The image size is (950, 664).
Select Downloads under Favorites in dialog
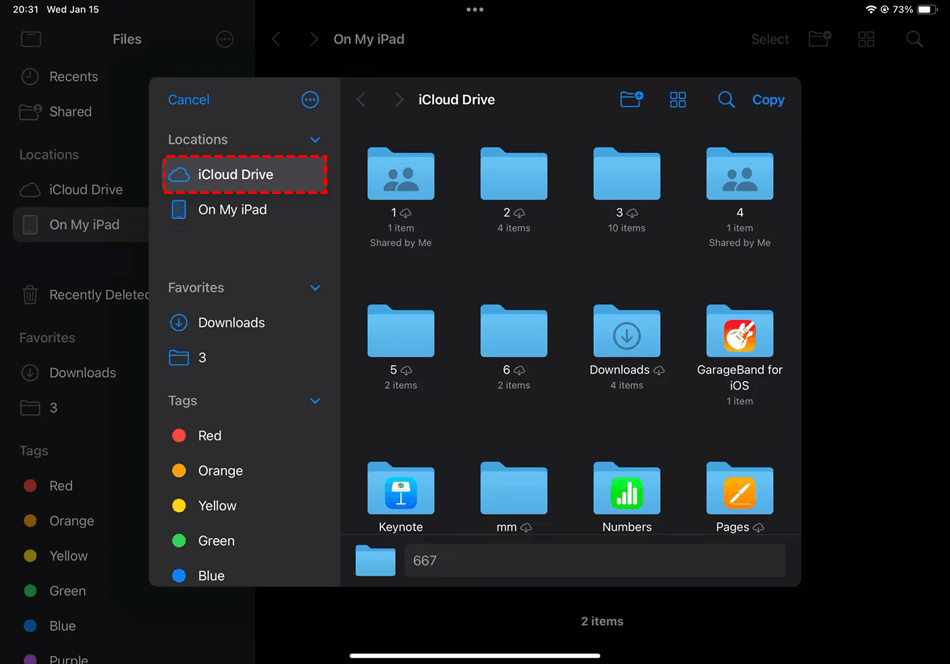point(231,323)
